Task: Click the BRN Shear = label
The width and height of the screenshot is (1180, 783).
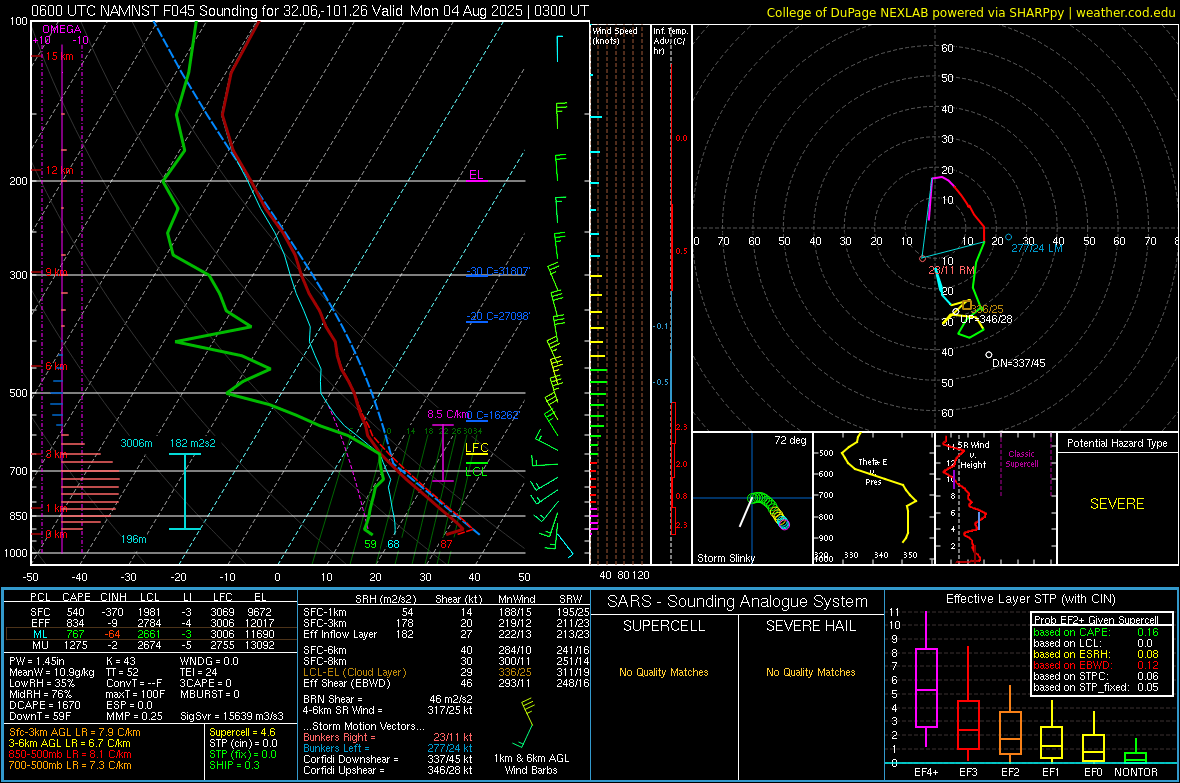Action: tap(332, 699)
